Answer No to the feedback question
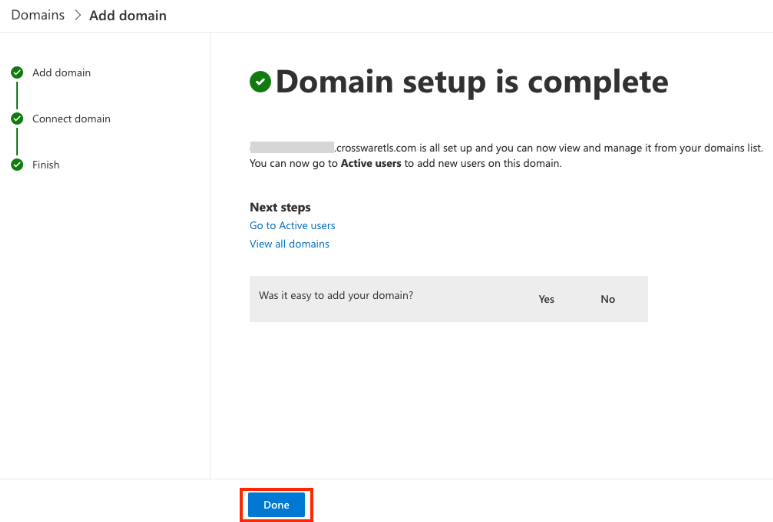The image size is (773, 522). tap(608, 299)
